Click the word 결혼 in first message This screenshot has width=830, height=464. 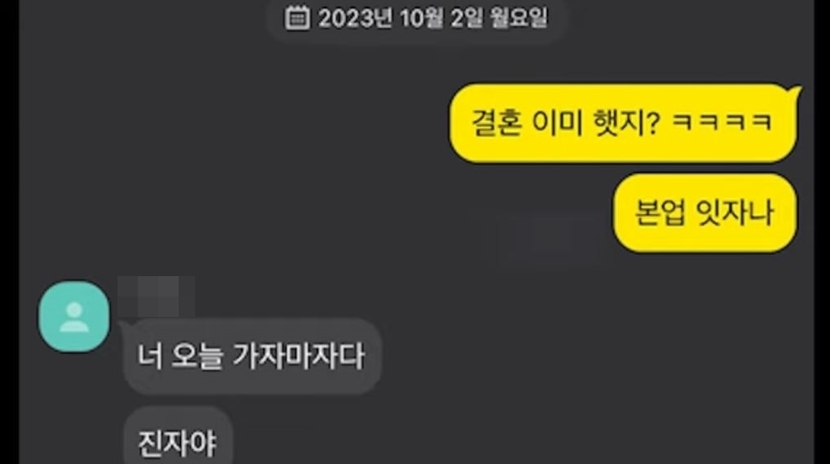495,122
